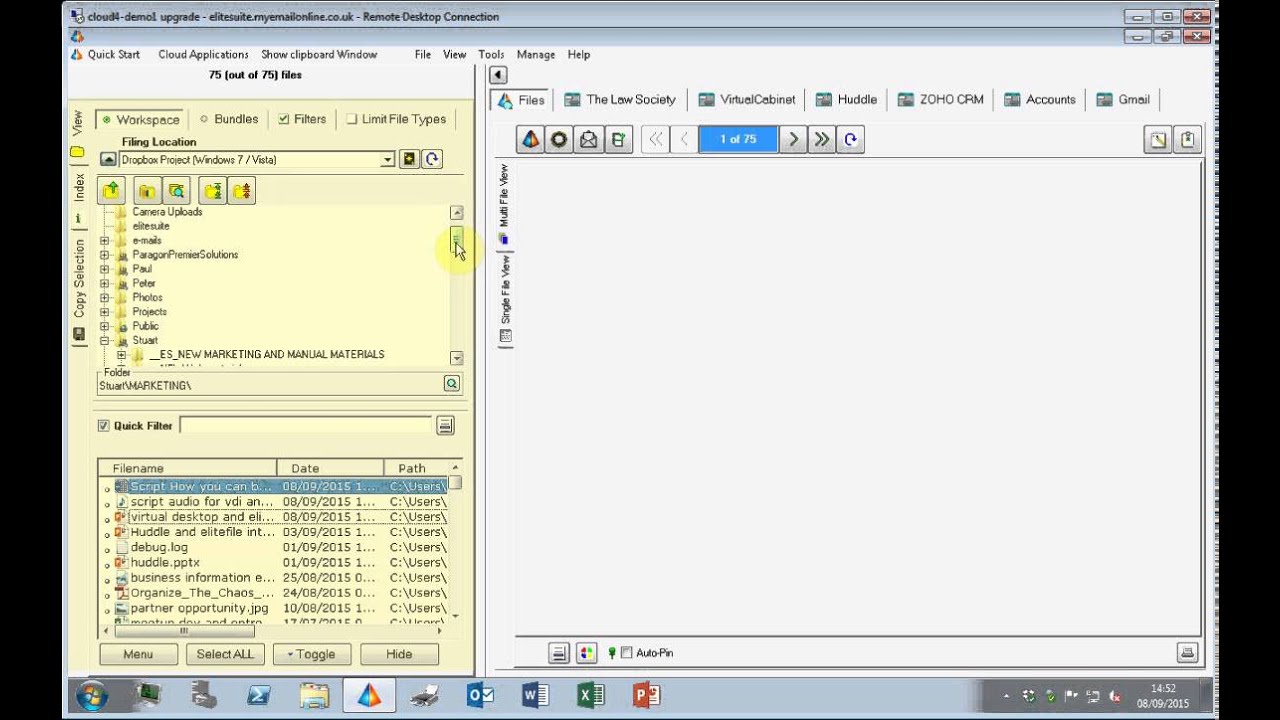Click the Menu button below file list
Image resolution: width=1280 pixels, height=720 pixels.
click(138, 654)
